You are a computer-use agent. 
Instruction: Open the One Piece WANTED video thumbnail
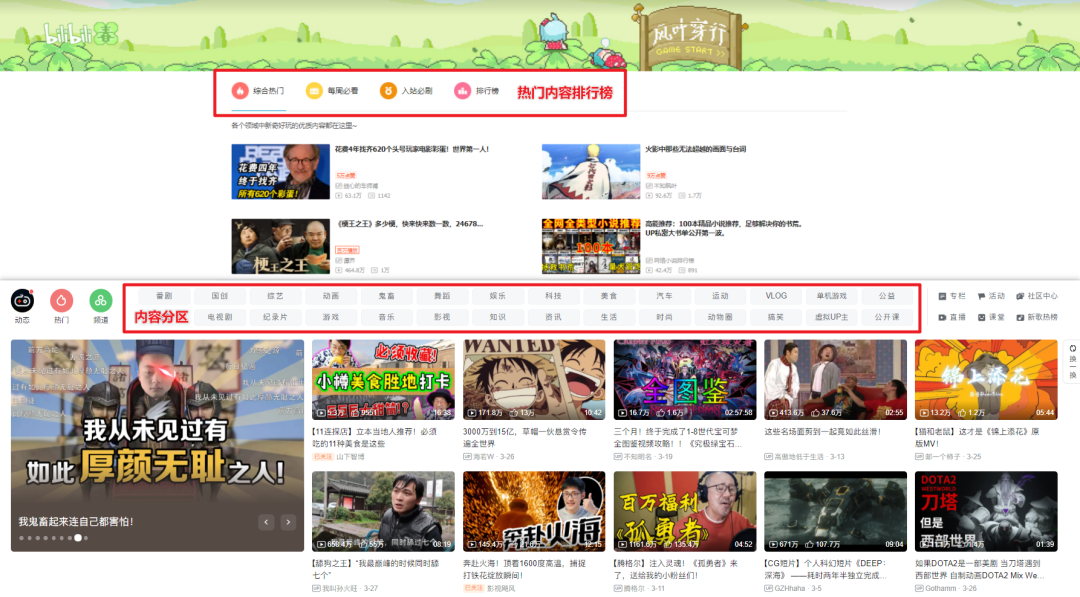point(534,379)
